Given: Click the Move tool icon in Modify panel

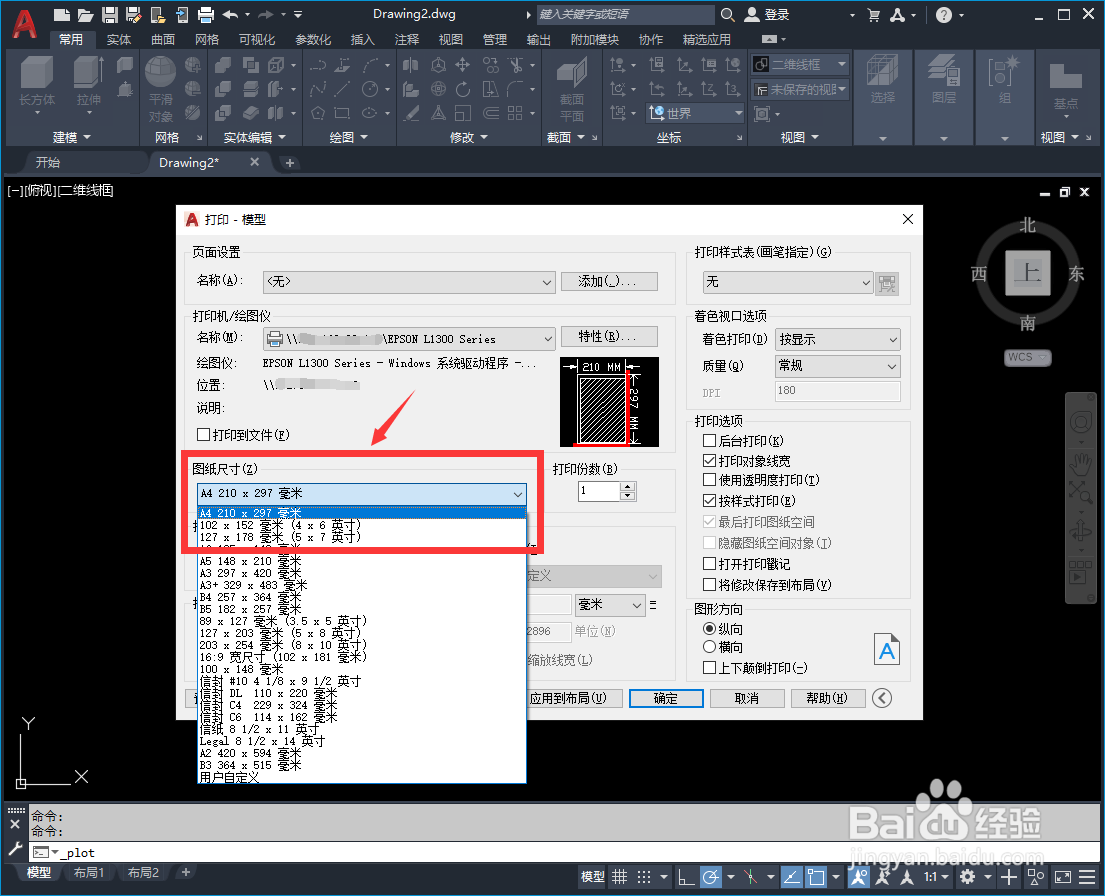Looking at the screenshot, I should [462, 65].
